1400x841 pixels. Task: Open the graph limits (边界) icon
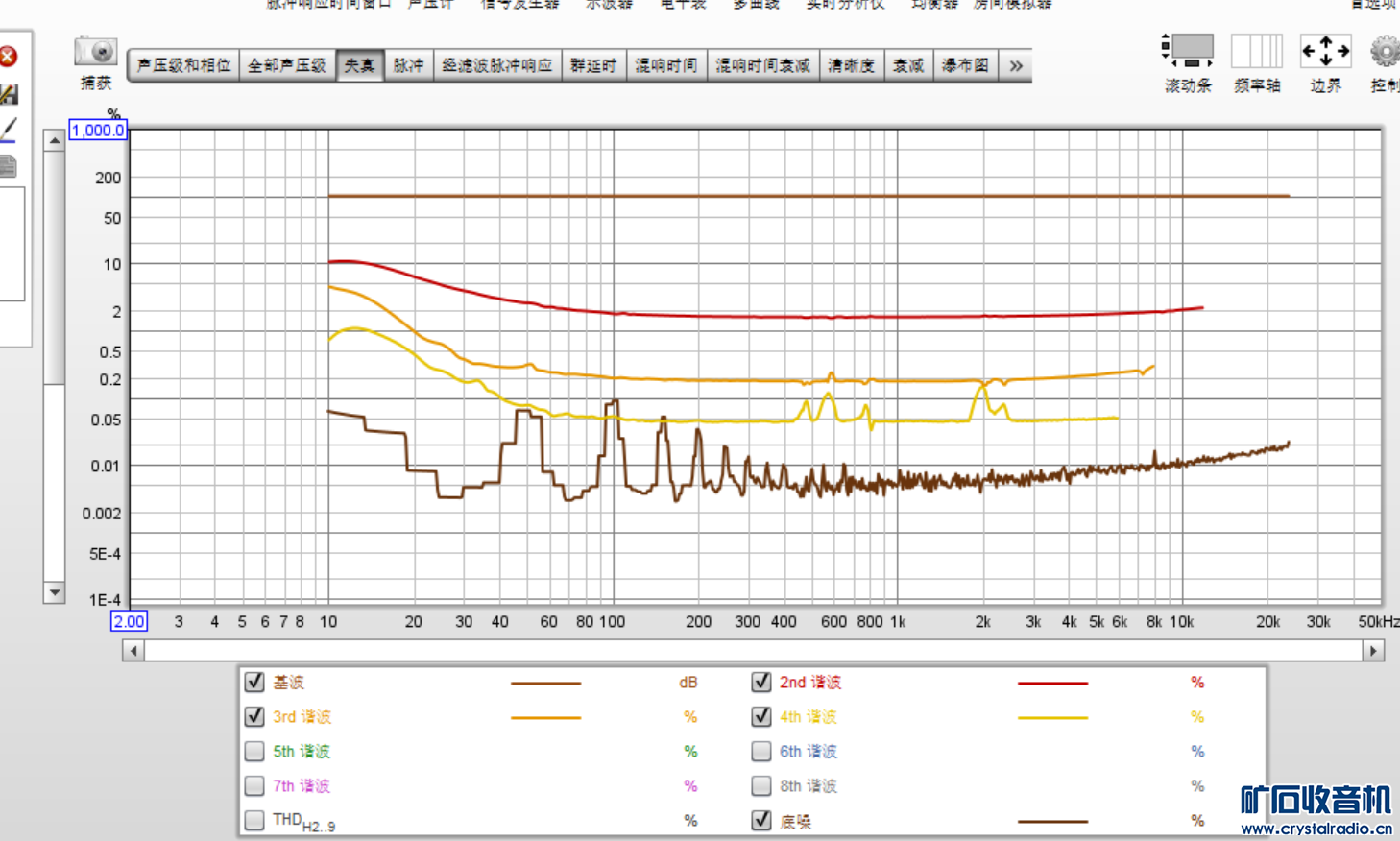(x=1325, y=50)
